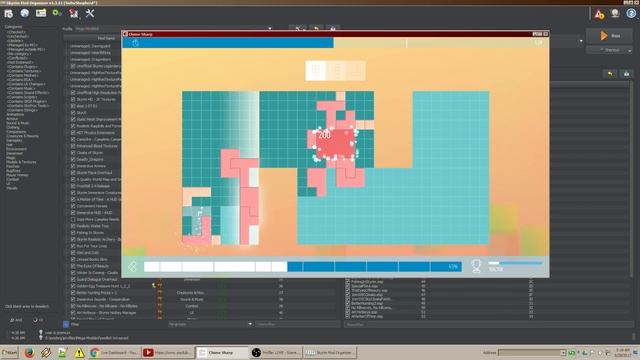Open the Start button
The width and height of the screenshot is (640, 360).
[9, 353]
